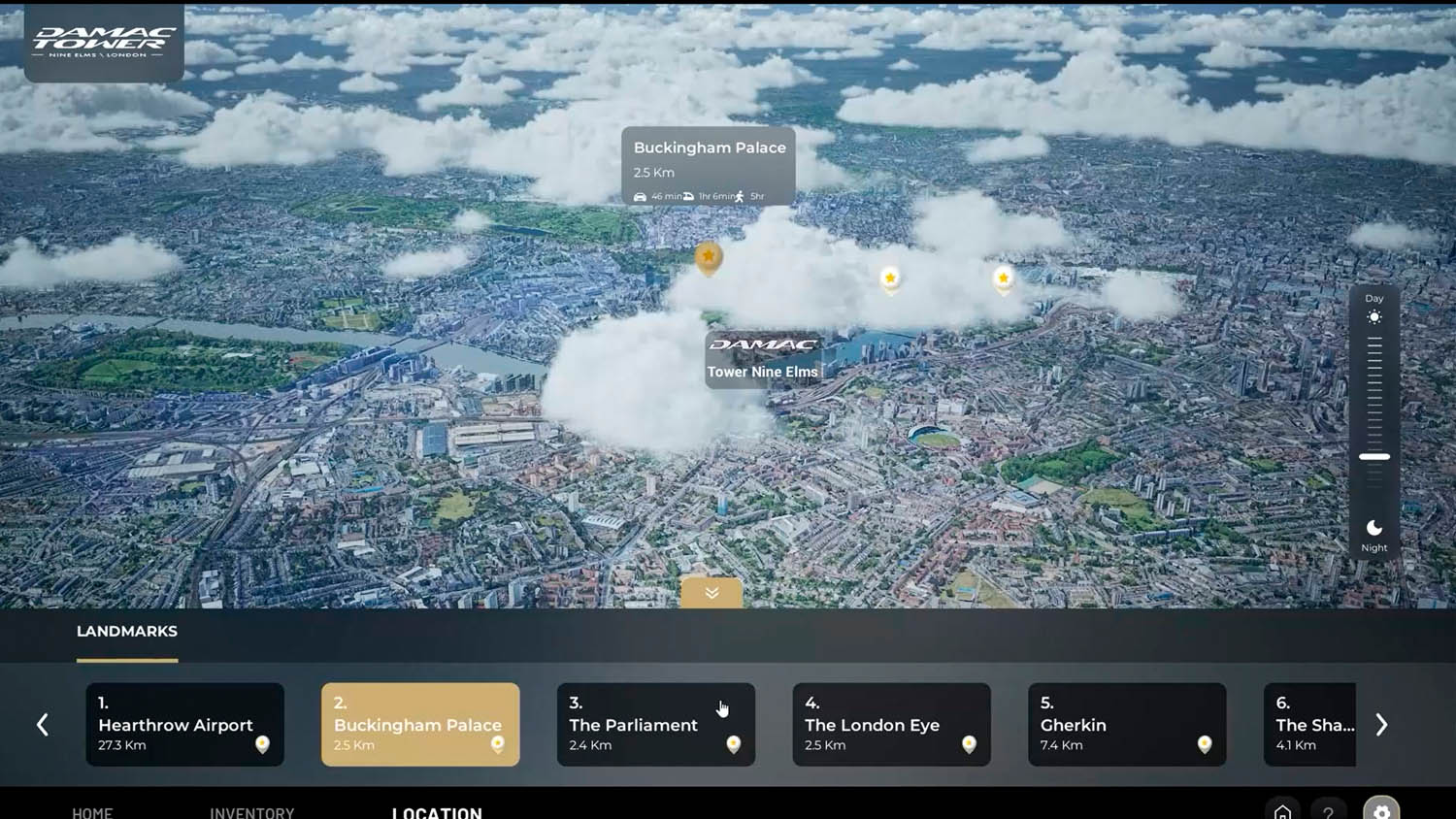
Task: Open the Home tab
Action: pyautogui.click(x=92, y=812)
